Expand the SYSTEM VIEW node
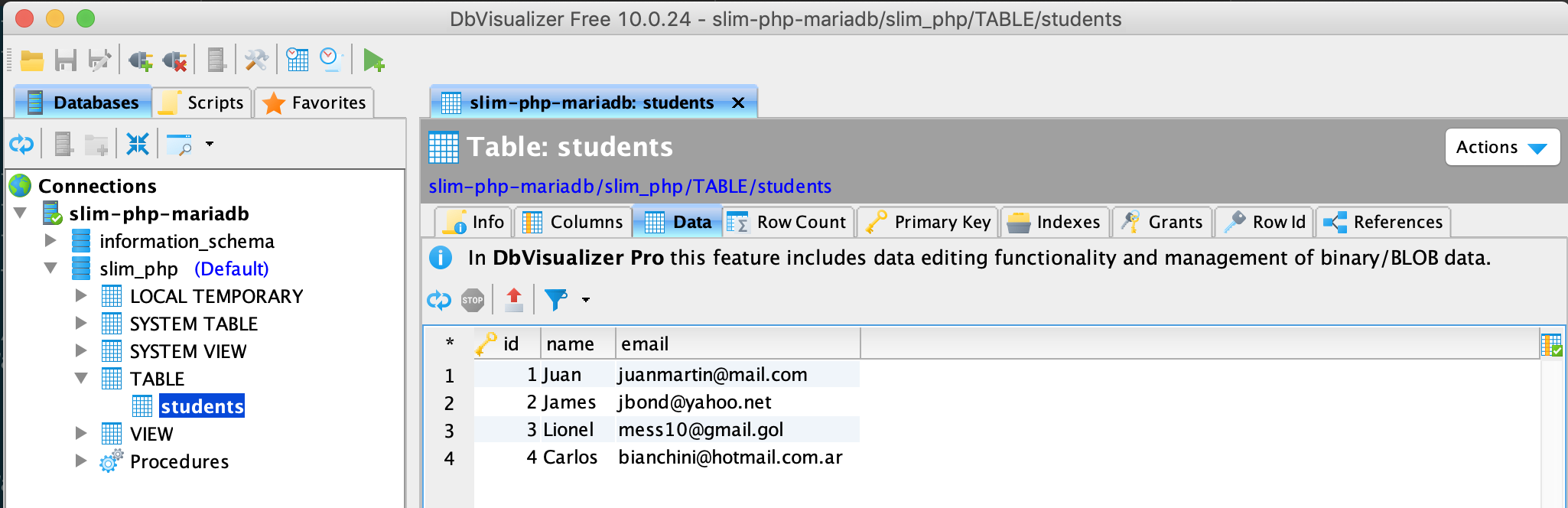This screenshot has width=1568, height=508. [x=81, y=350]
